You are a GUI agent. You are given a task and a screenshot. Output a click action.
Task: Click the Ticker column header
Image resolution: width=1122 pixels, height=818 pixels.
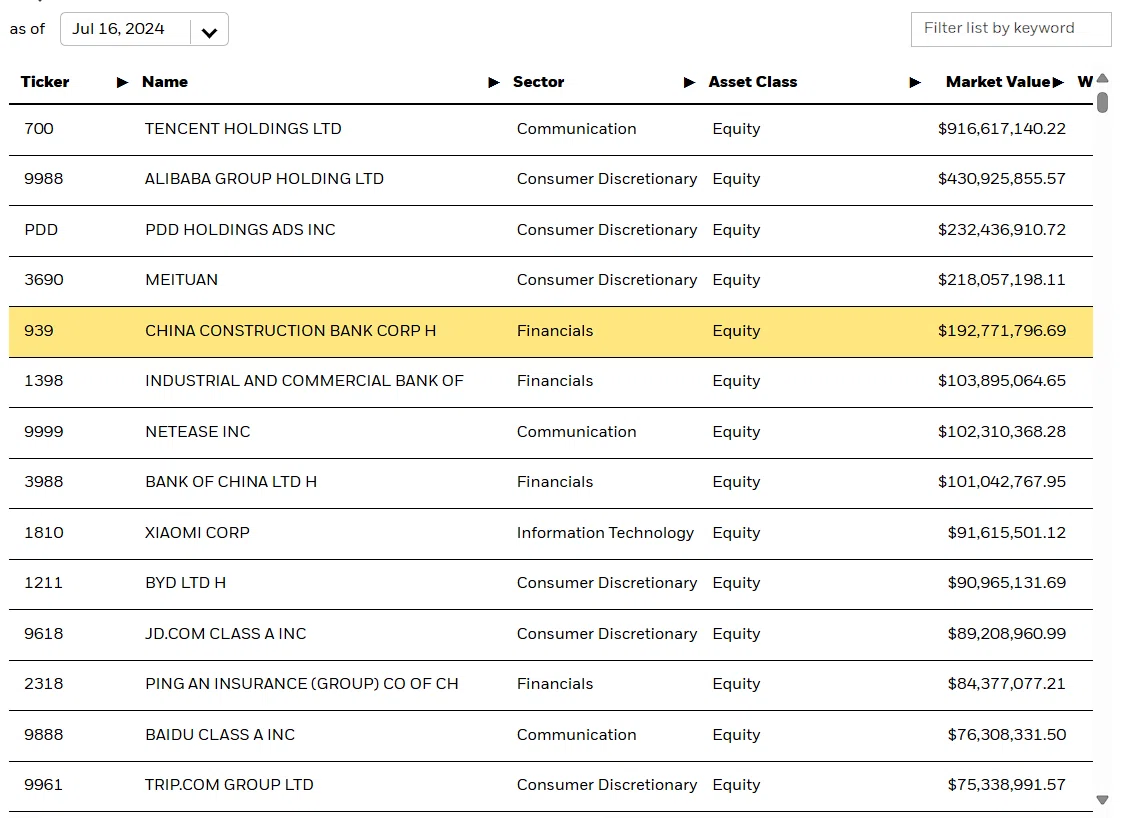pos(45,82)
